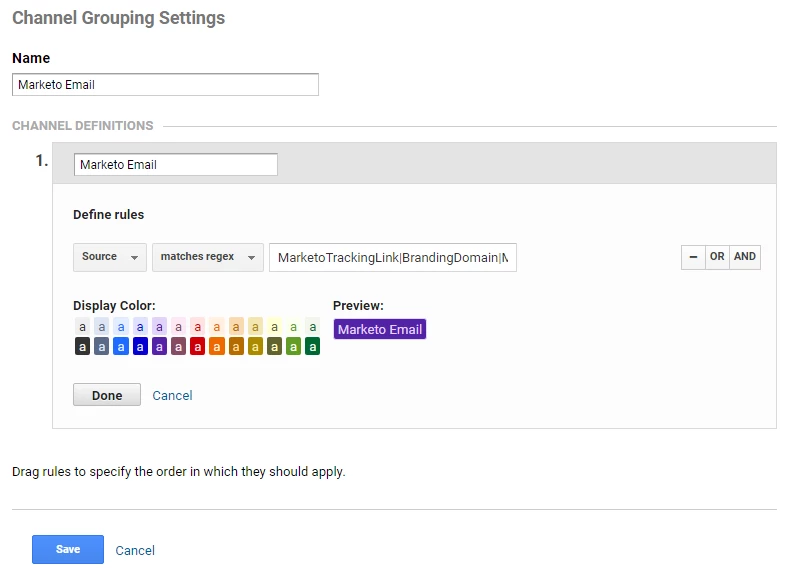Image resolution: width=808 pixels, height=578 pixels.
Task: Open the matches regex operator dropdown
Action: [208, 257]
